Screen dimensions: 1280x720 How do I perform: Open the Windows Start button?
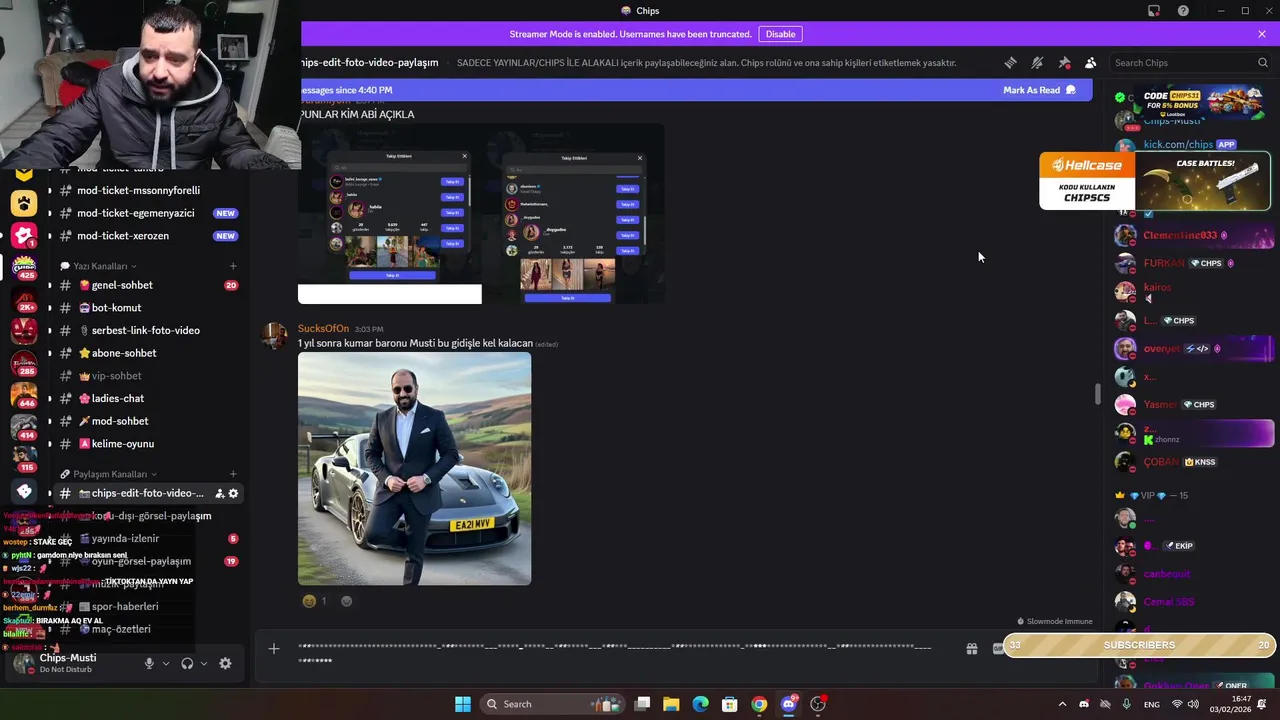(463, 704)
